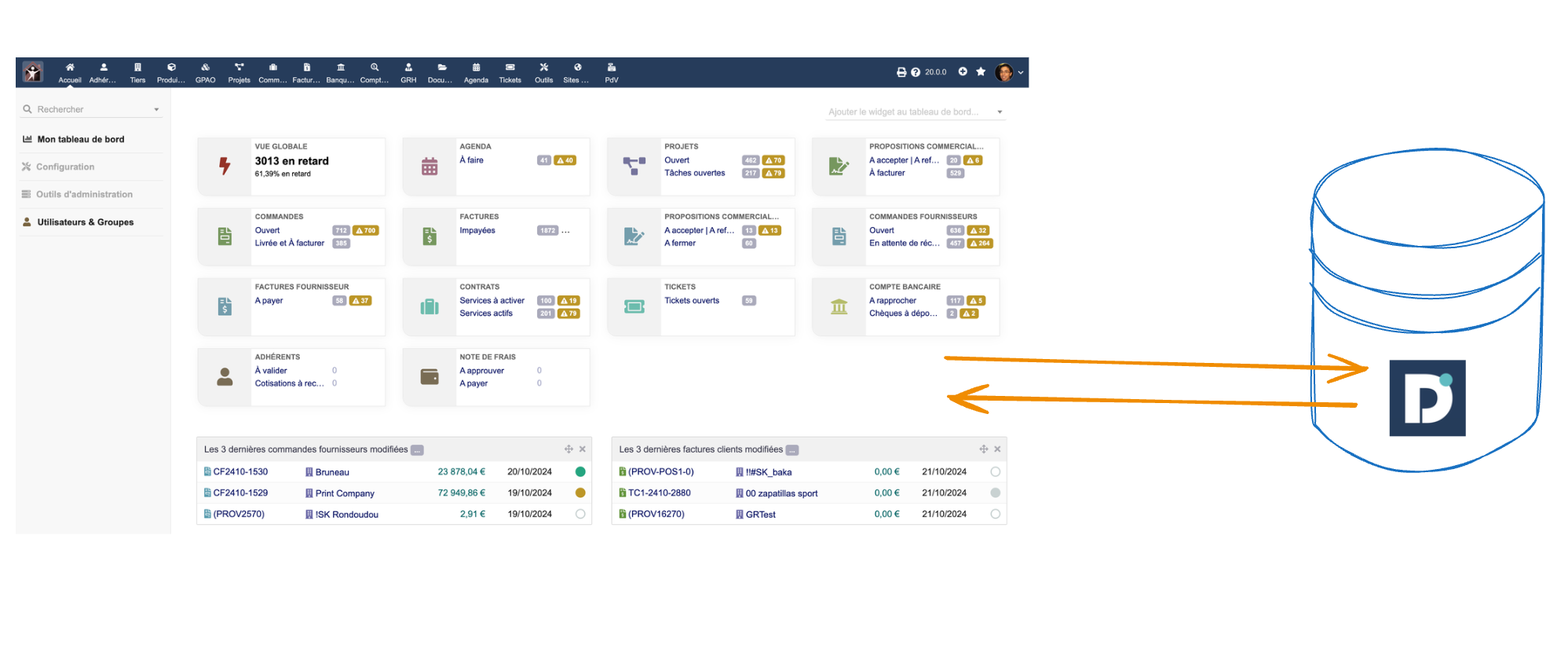Open Utilisateurs & Groupes sidebar item

85,222
